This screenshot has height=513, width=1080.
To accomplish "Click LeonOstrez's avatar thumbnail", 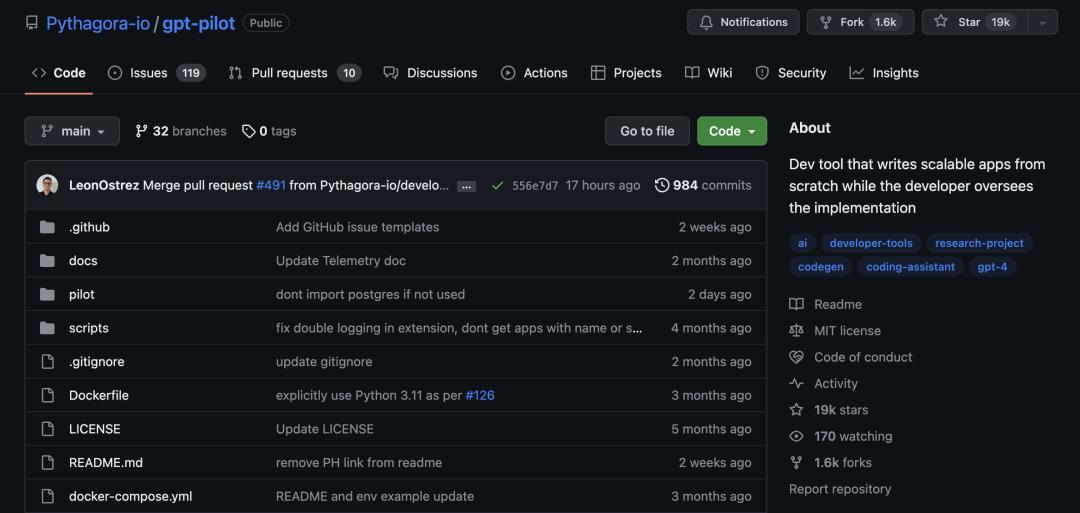I will click(x=47, y=185).
